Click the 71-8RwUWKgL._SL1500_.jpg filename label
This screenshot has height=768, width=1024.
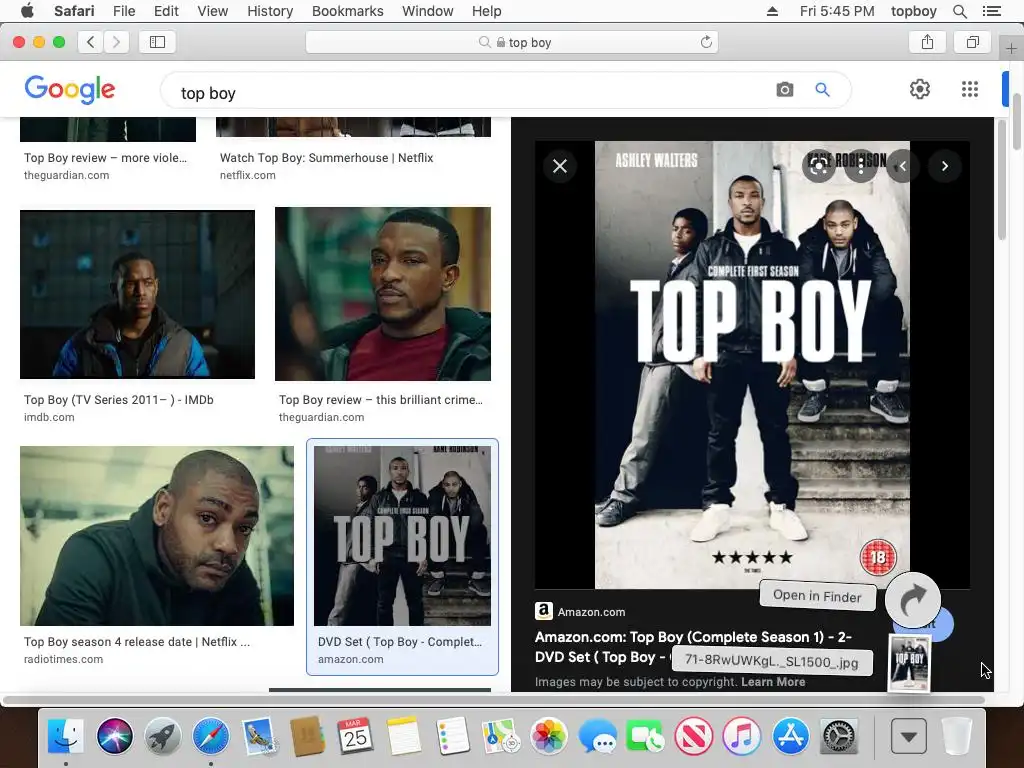[771, 661]
